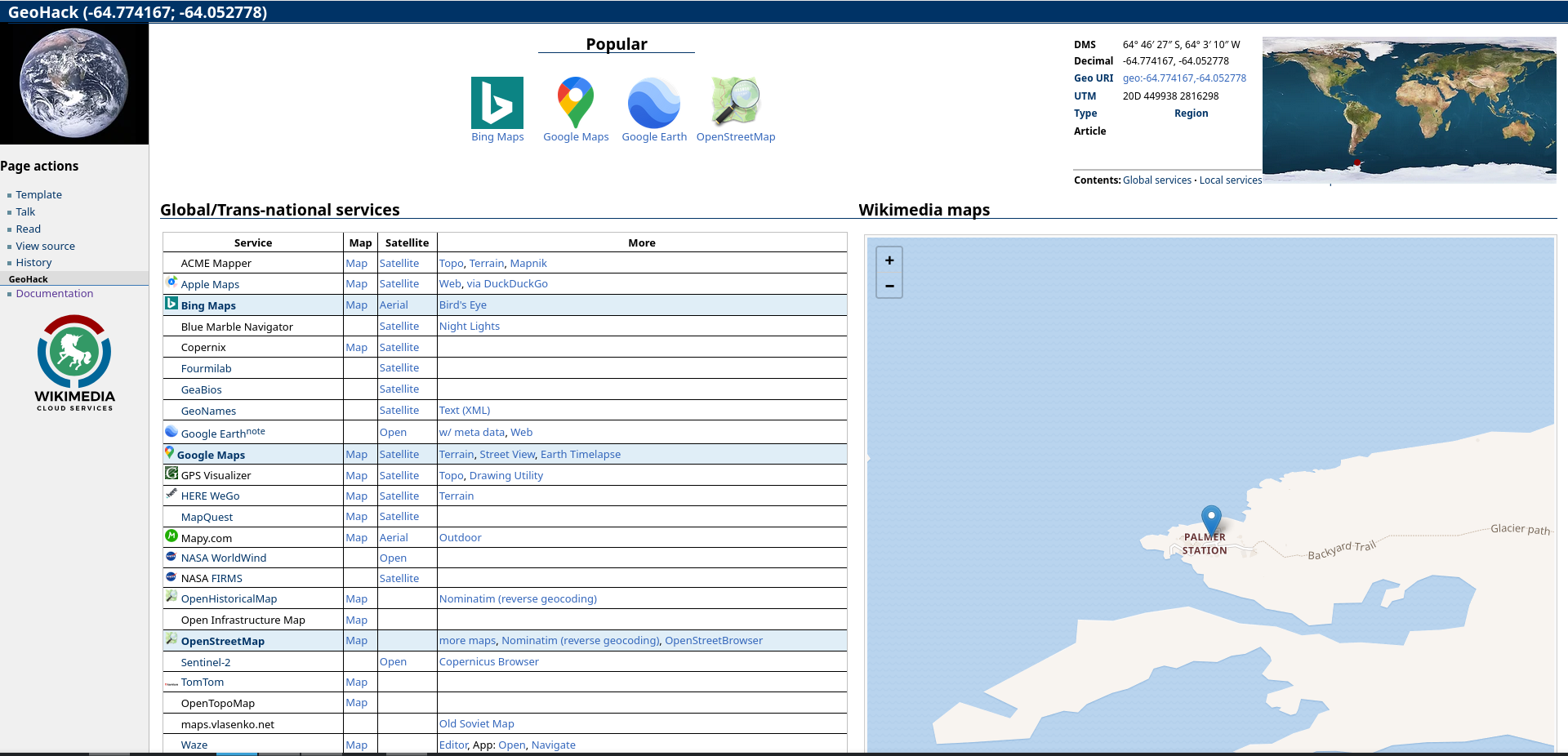Click the Mapy.com row icon
Screen dimensions: 1568x756
[x=171, y=536]
